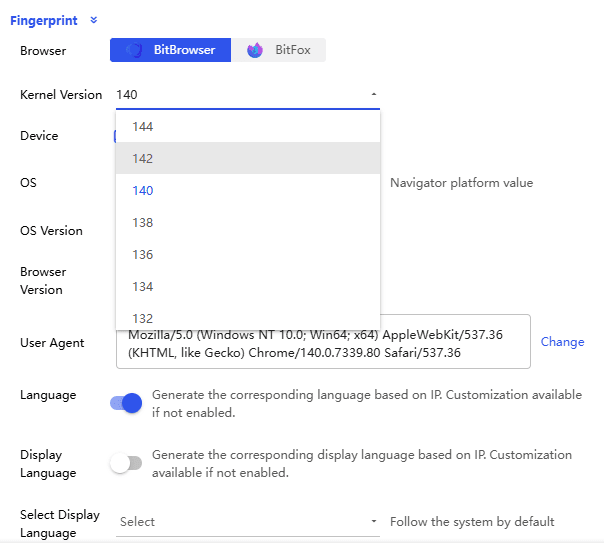This screenshot has height=545, width=604.
Task: Click the BitBrowser logo icon
Action: tap(135, 50)
